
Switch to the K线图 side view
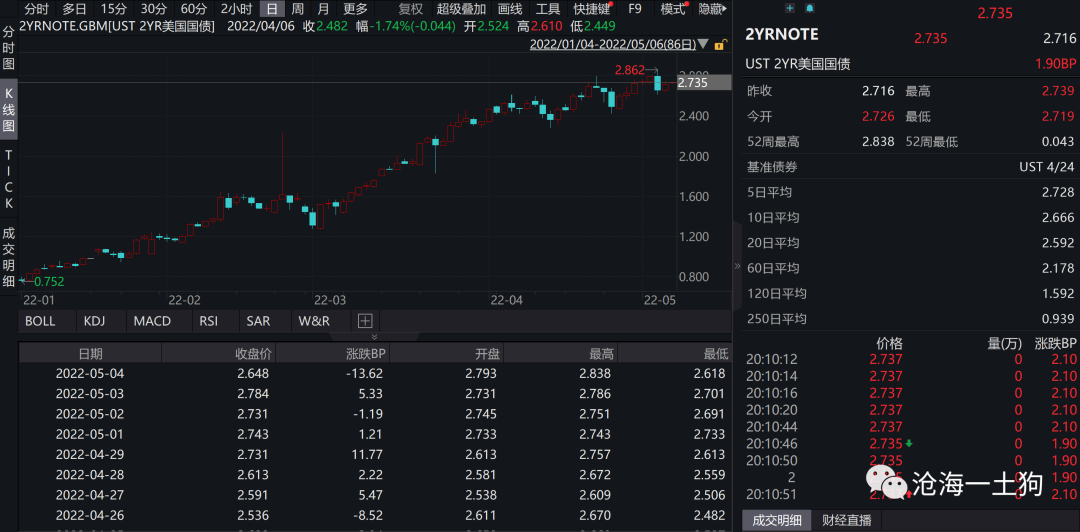pos(9,109)
